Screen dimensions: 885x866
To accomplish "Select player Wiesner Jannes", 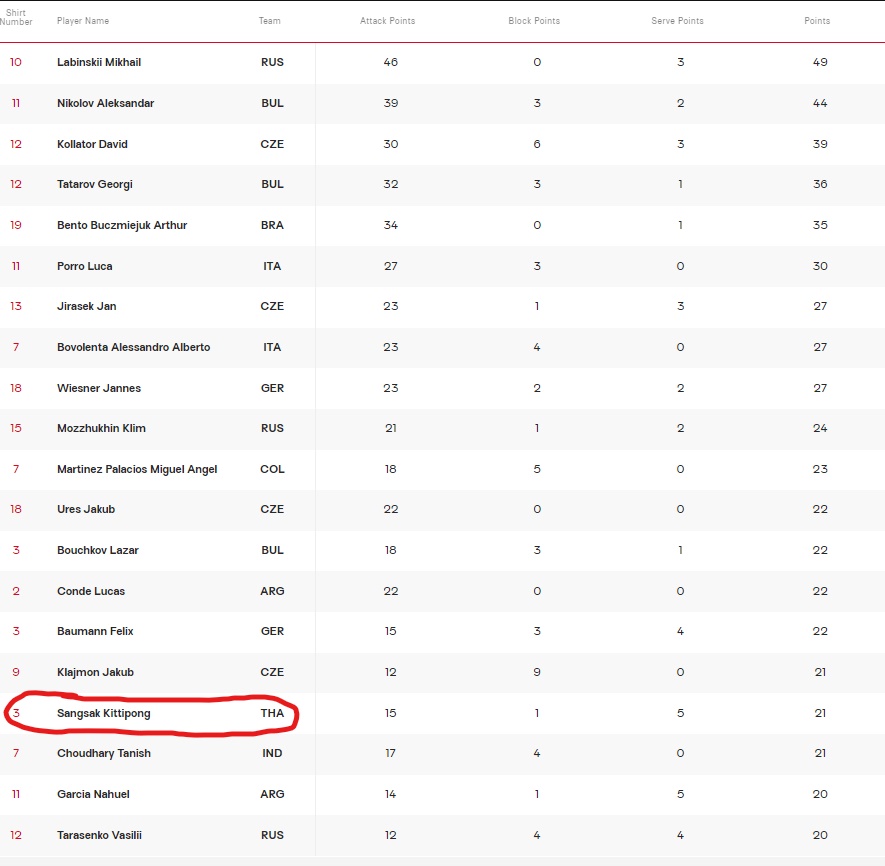I will 99,388.
